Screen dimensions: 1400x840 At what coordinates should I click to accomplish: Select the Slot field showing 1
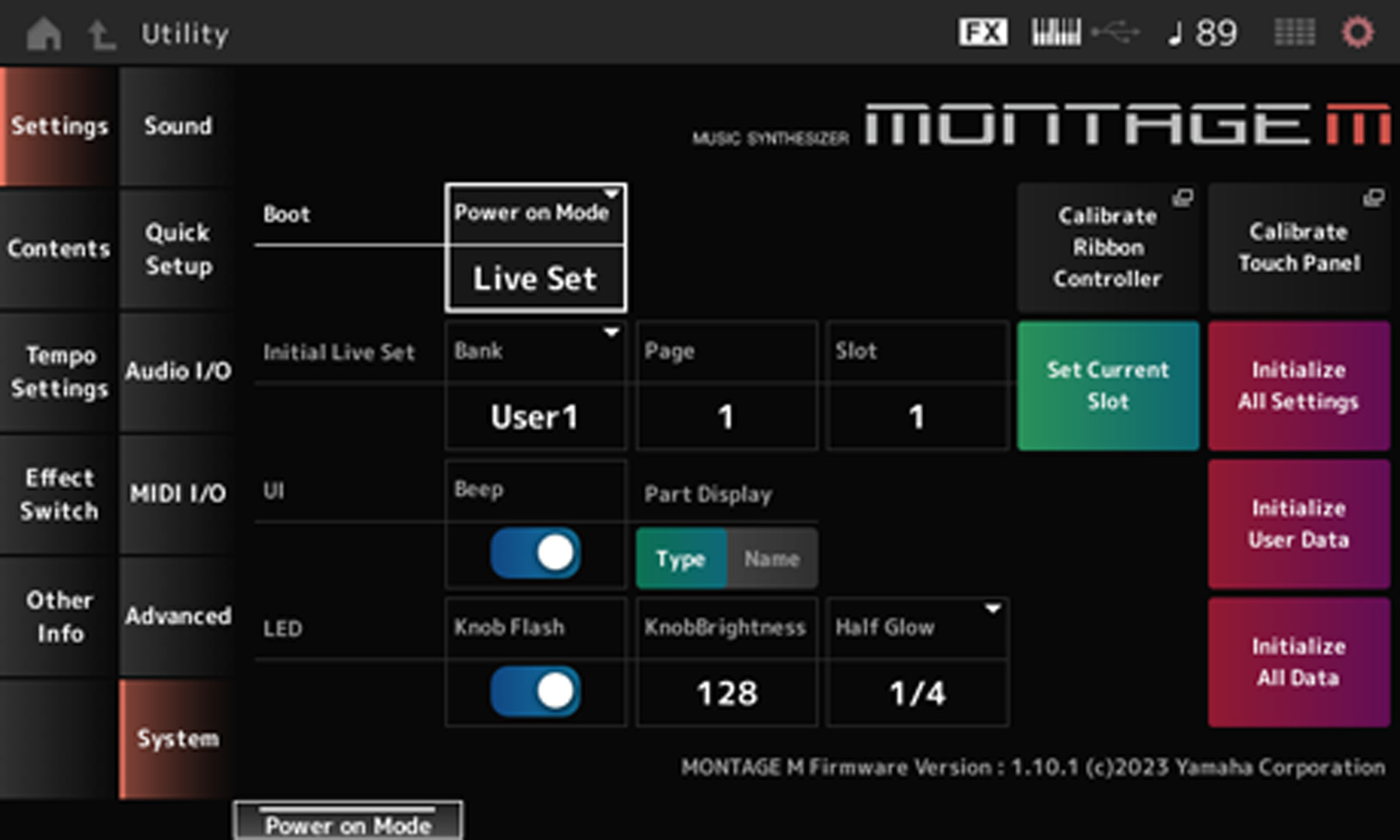(x=916, y=416)
